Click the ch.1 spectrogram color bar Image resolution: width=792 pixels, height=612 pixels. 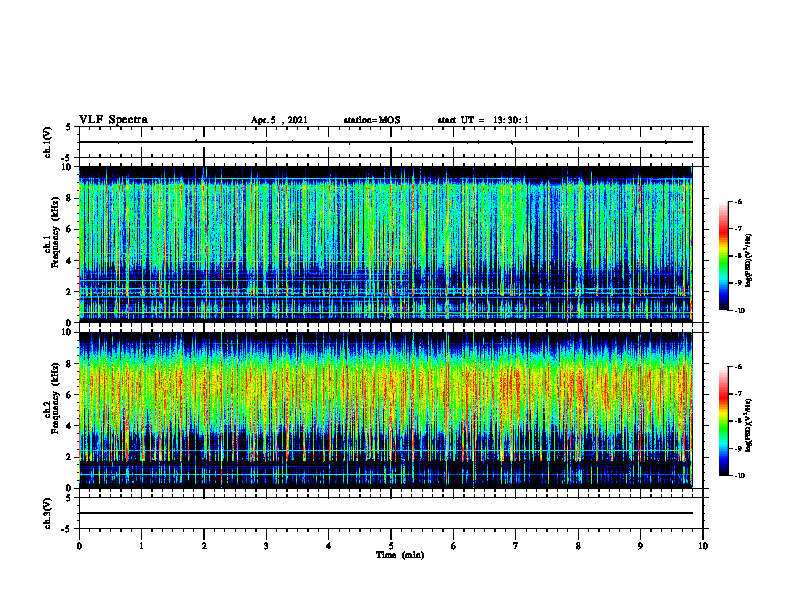[x=723, y=256]
